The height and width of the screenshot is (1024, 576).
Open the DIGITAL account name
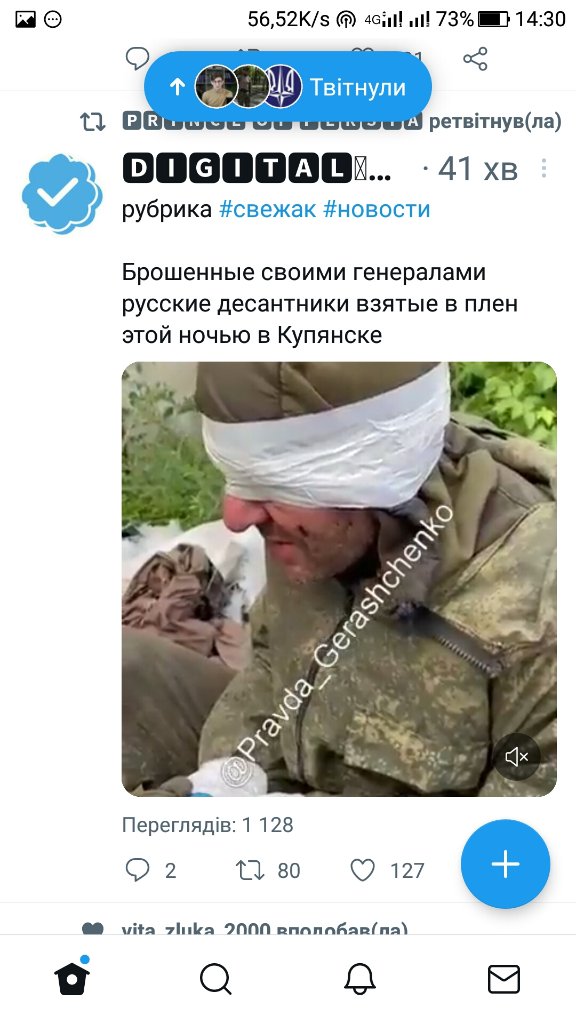pyautogui.click(x=257, y=169)
